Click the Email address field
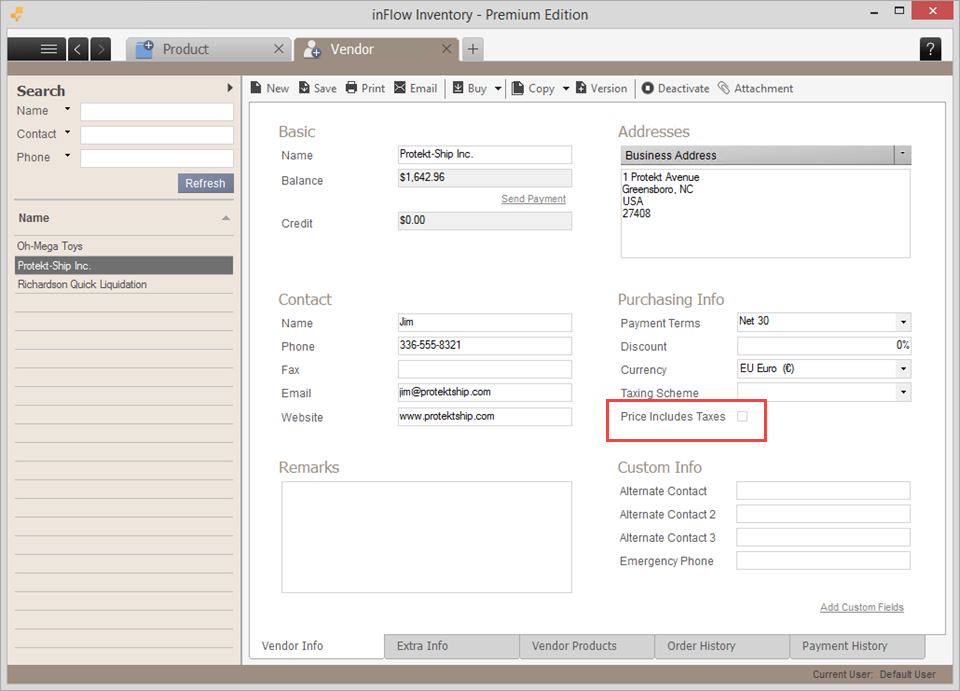This screenshot has width=960, height=691. tap(485, 392)
